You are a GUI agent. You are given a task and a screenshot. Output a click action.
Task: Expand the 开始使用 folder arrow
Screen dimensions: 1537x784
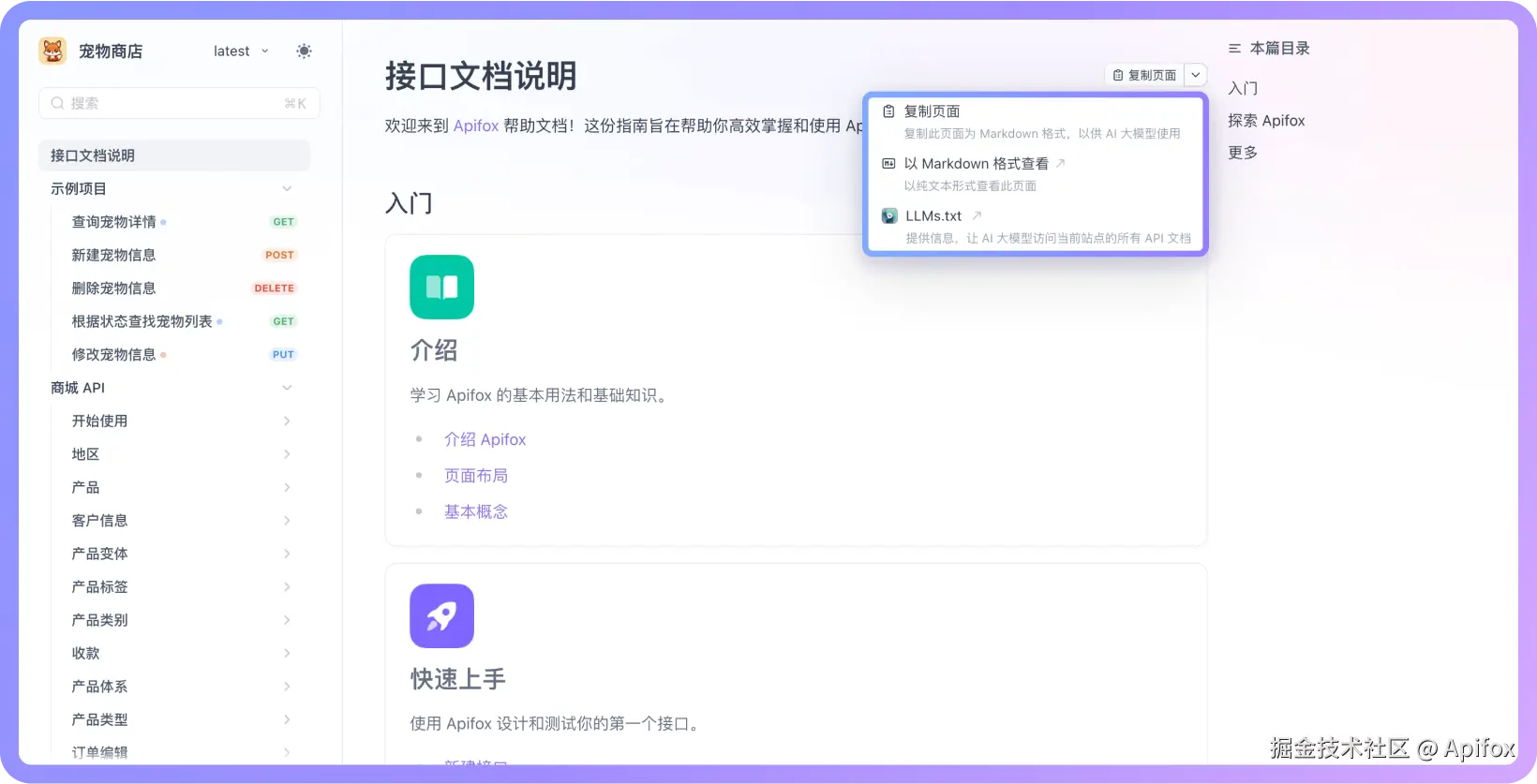coord(287,422)
